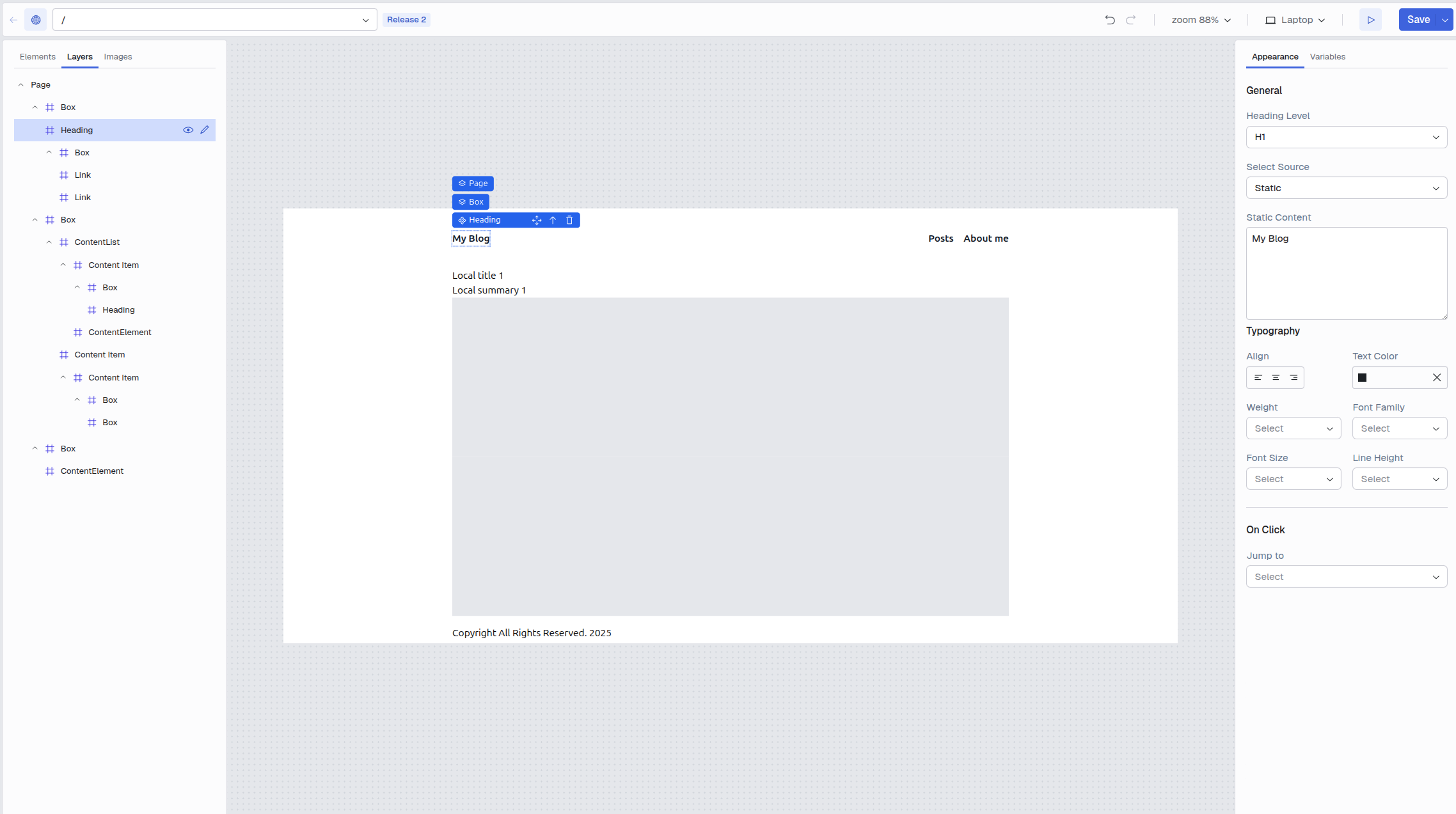Viewport: 1456px width, 814px height.
Task: Delete the Heading with trash icon
Action: [x=569, y=220]
